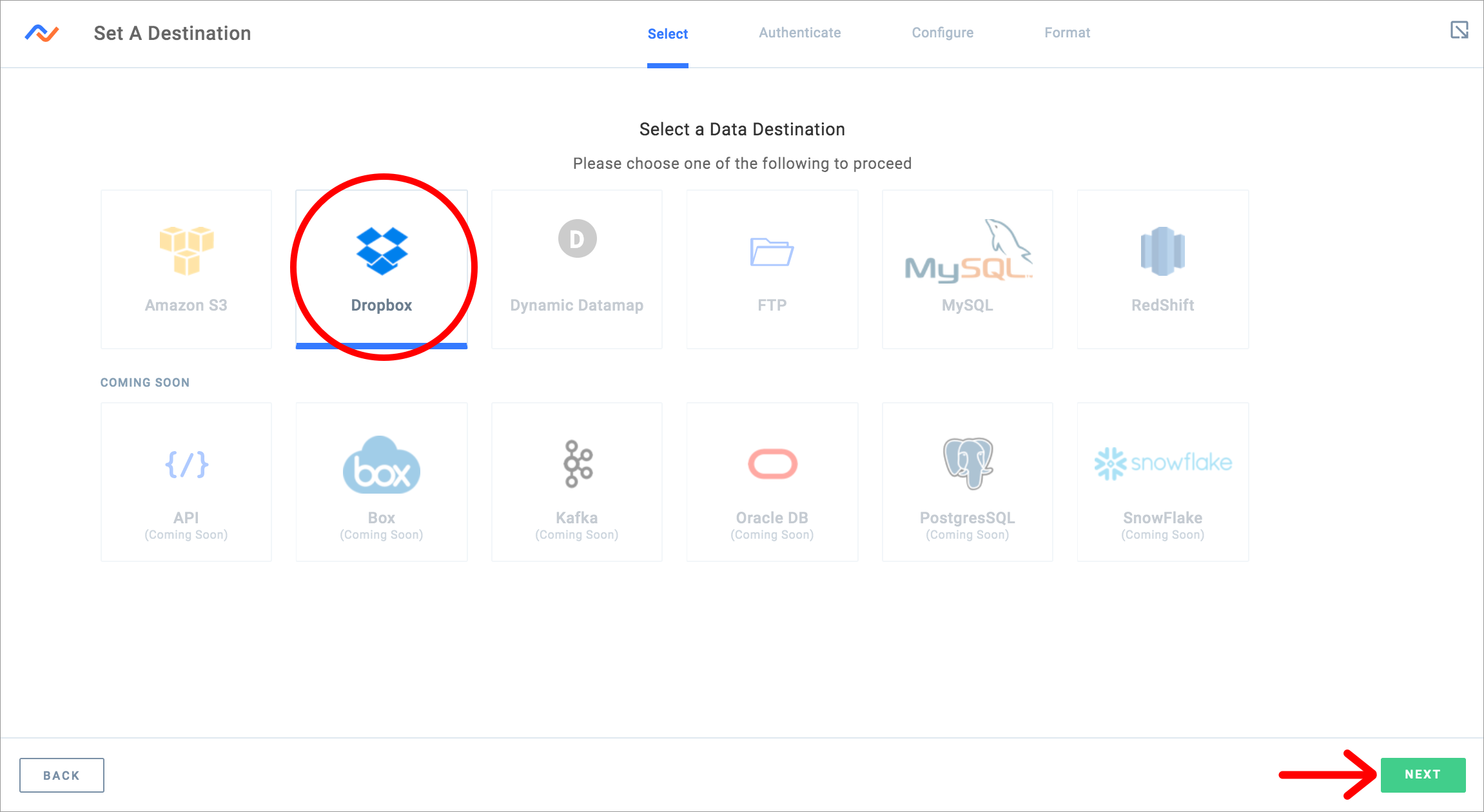This screenshot has width=1484, height=812.
Task: Click the Oracle DB red oval icon
Action: click(x=772, y=464)
